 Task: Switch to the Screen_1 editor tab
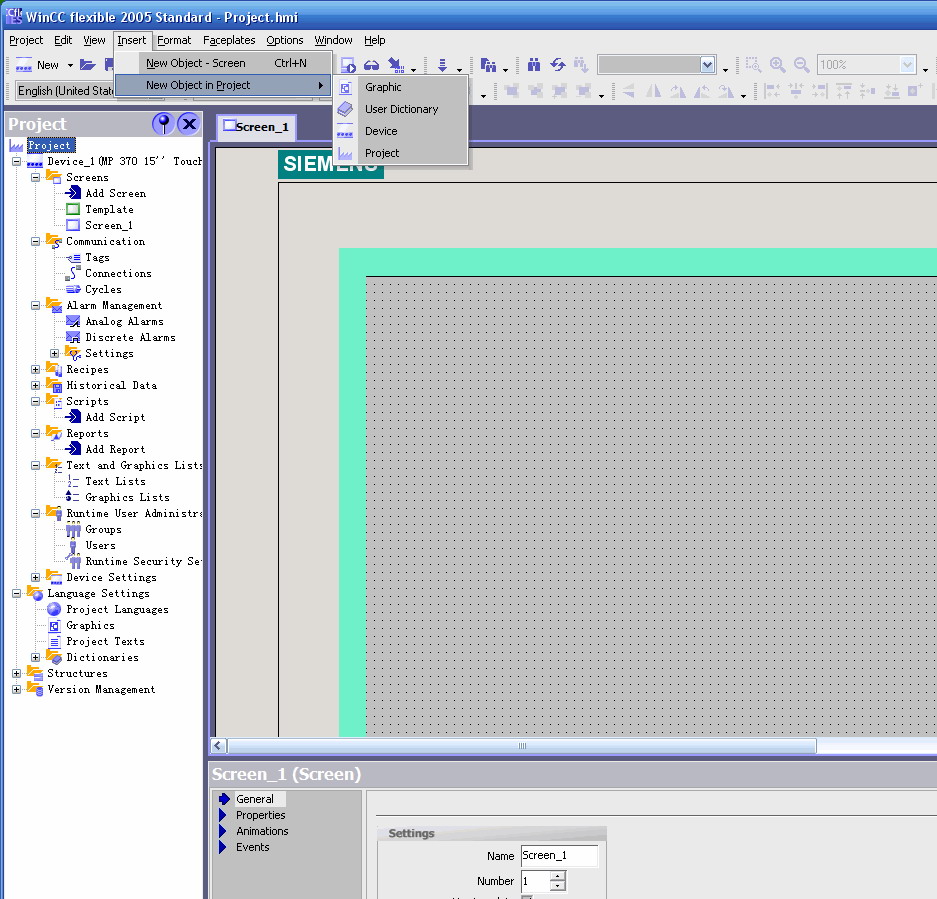click(x=256, y=127)
